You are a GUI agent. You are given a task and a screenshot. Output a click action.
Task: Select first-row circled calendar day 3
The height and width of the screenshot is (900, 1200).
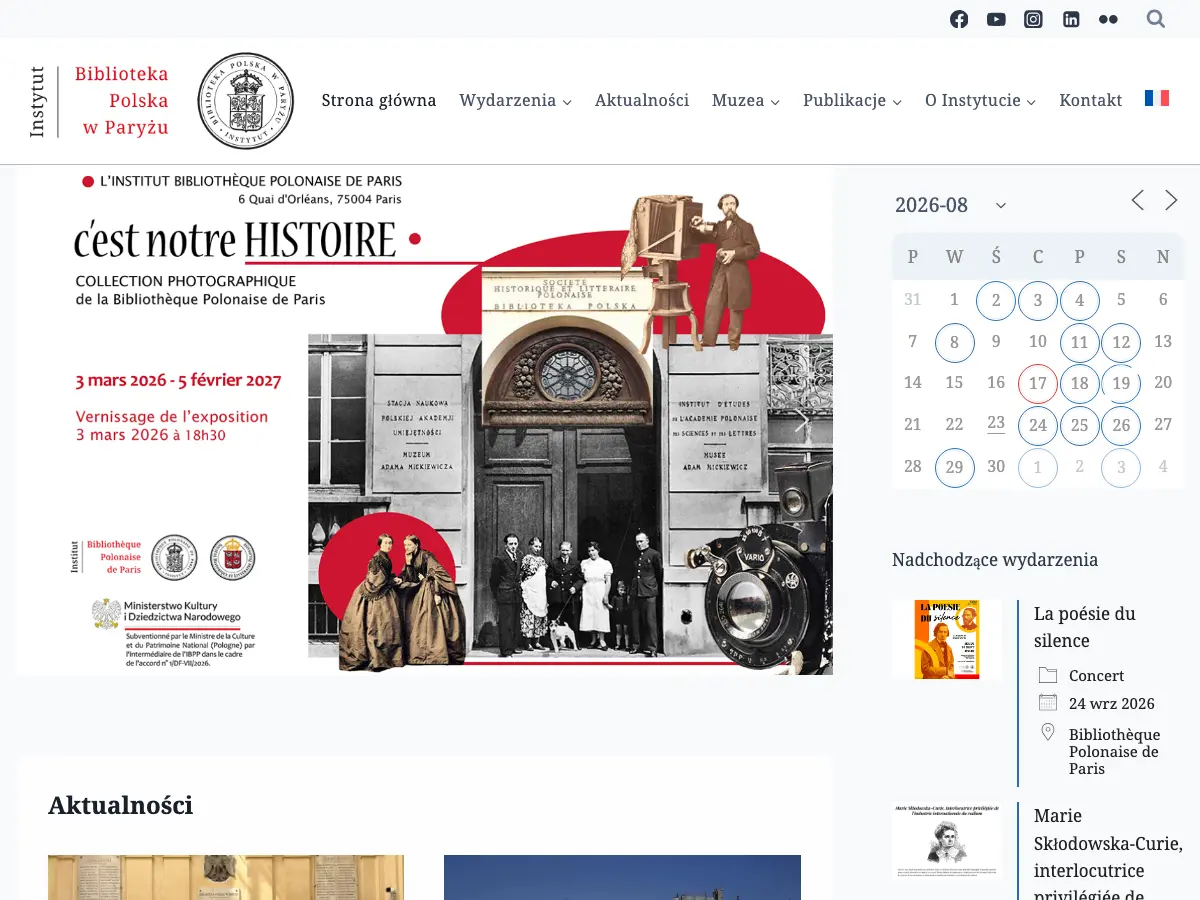coord(1038,300)
